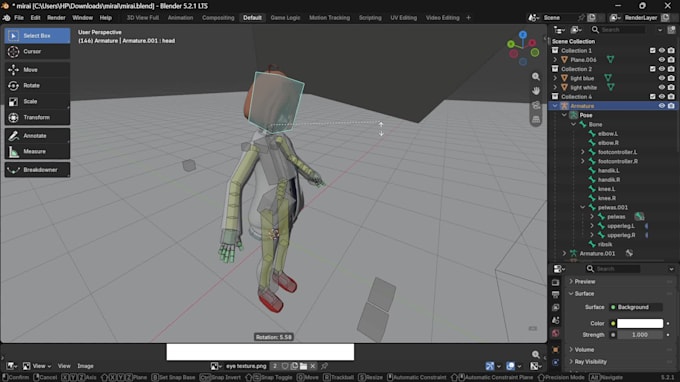
Task: Toggle Collection 1 exclude checkbox
Action: (x=652, y=51)
